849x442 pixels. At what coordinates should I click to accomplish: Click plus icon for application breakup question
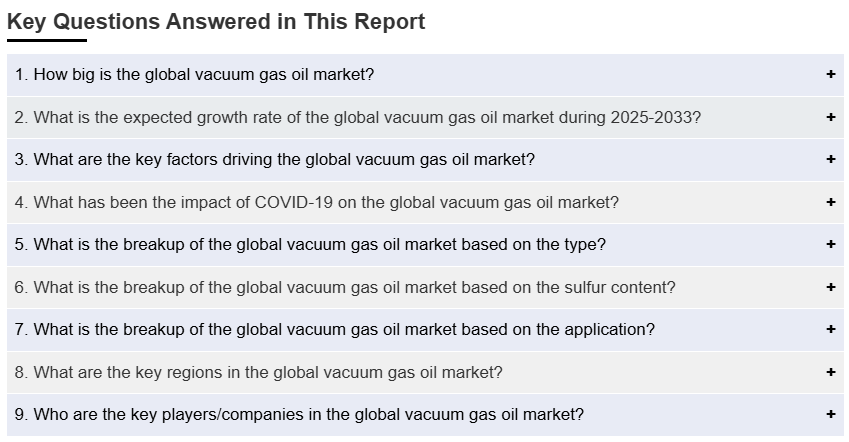coord(831,329)
